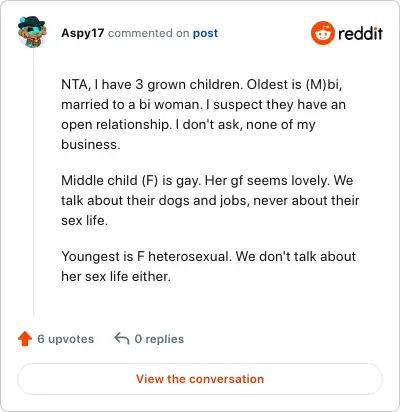Open the Aspy17 username profile

click(83, 33)
